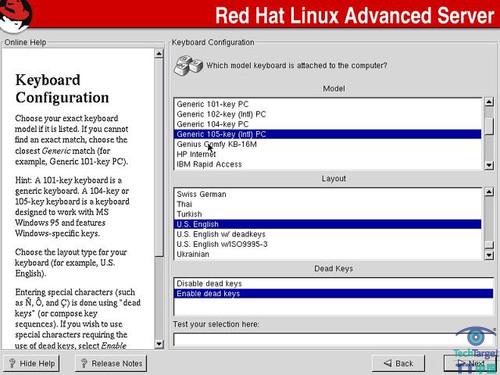Click the Hide Help button
Screen dimensions: 500x375
click(31, 363)
